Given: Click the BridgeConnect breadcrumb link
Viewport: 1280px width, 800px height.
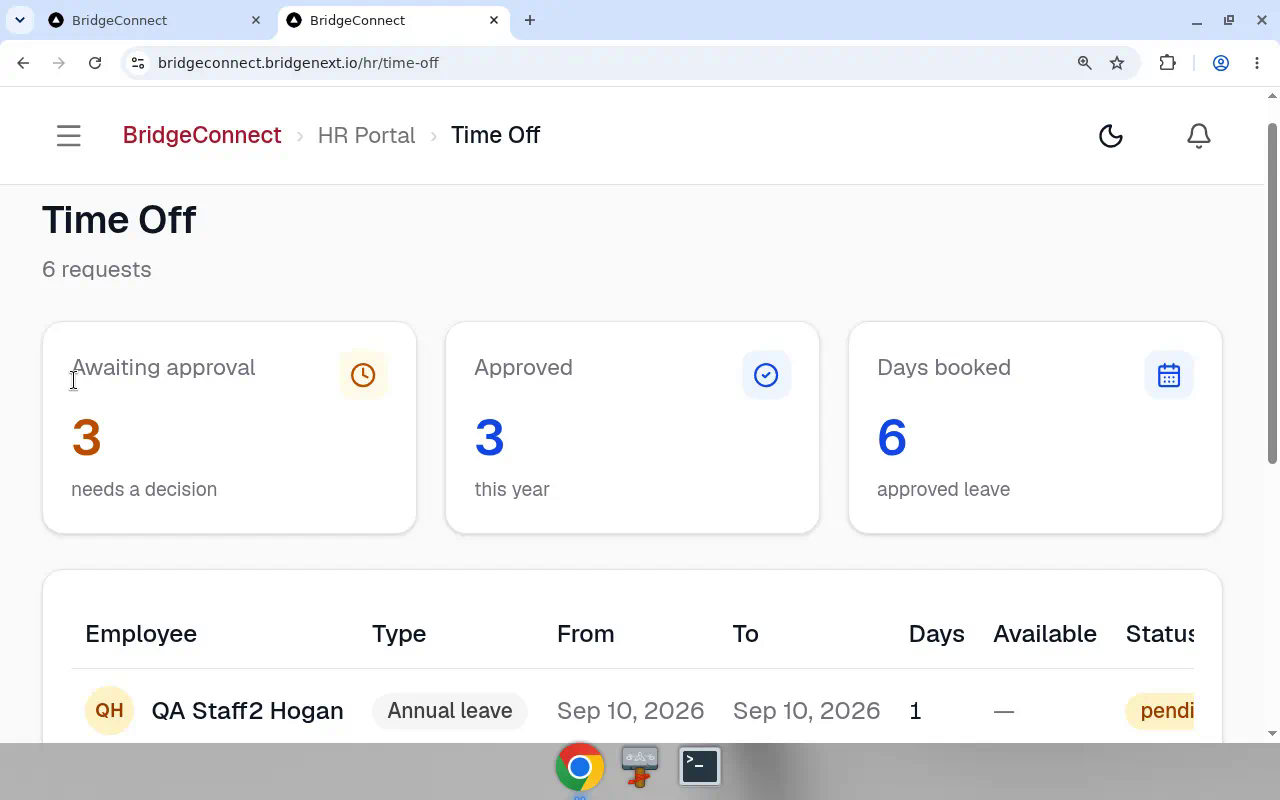Looking at the screenshot, I should click(x=202, y=135).
